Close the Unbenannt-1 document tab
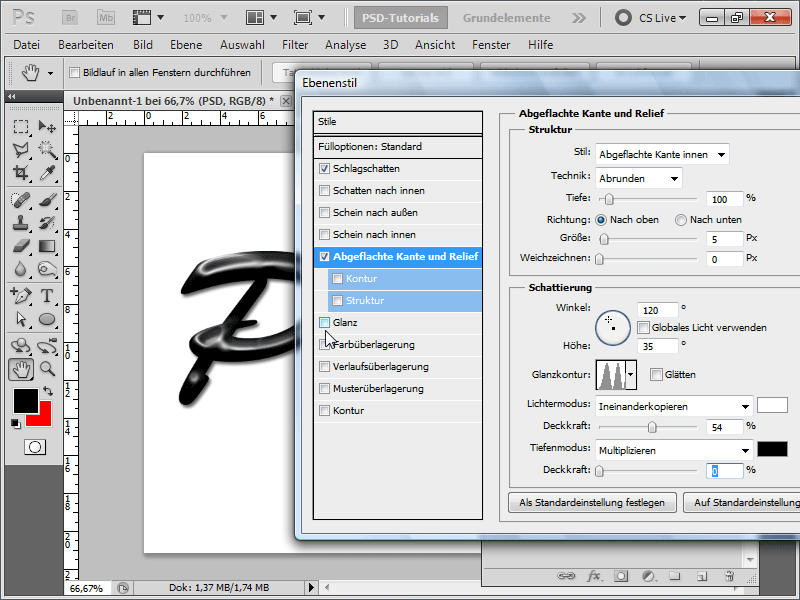This screenshot has width=800, height=600. click(x=286, y=101)
